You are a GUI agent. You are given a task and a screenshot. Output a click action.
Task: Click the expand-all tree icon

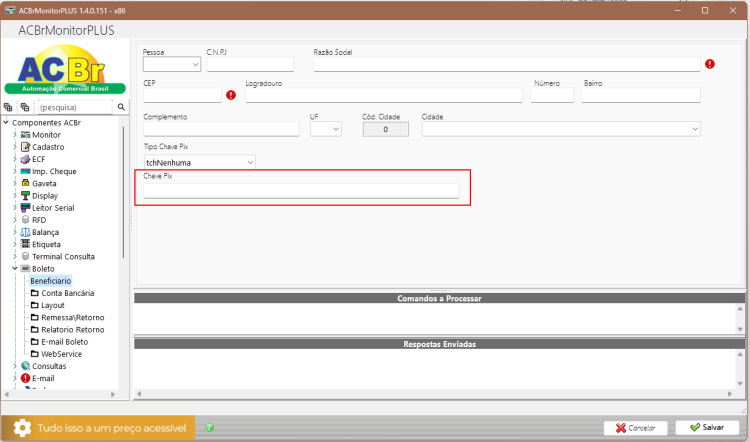8,107
